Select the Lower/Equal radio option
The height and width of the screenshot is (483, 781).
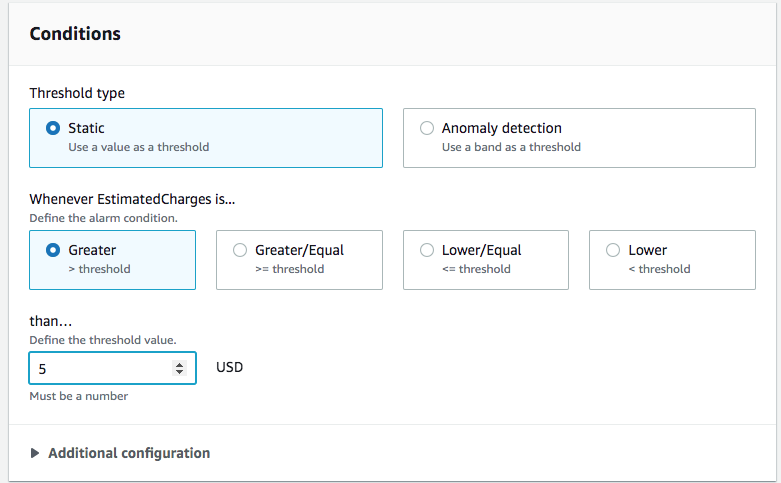427,250
